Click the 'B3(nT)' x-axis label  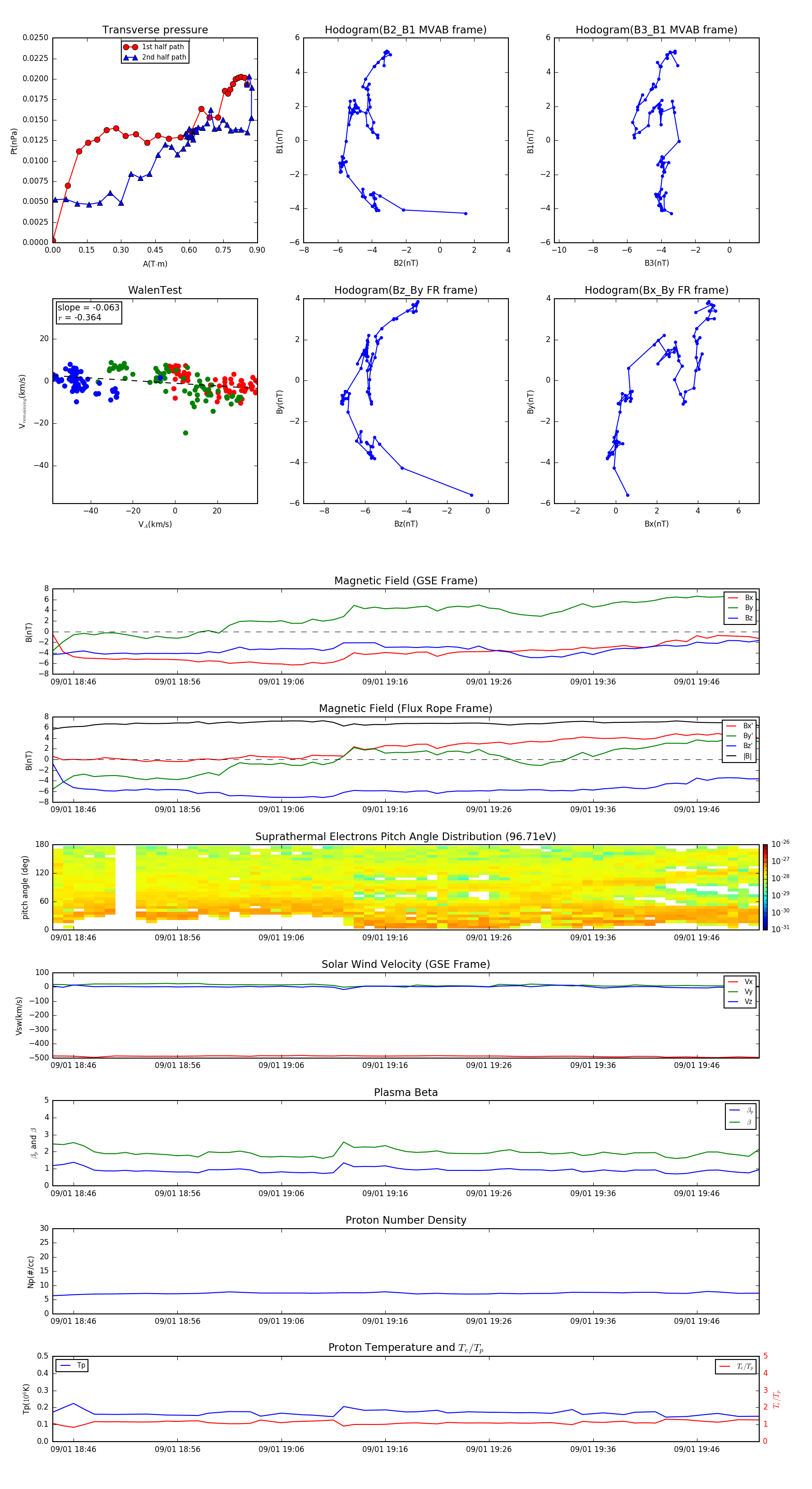point(656,263)
